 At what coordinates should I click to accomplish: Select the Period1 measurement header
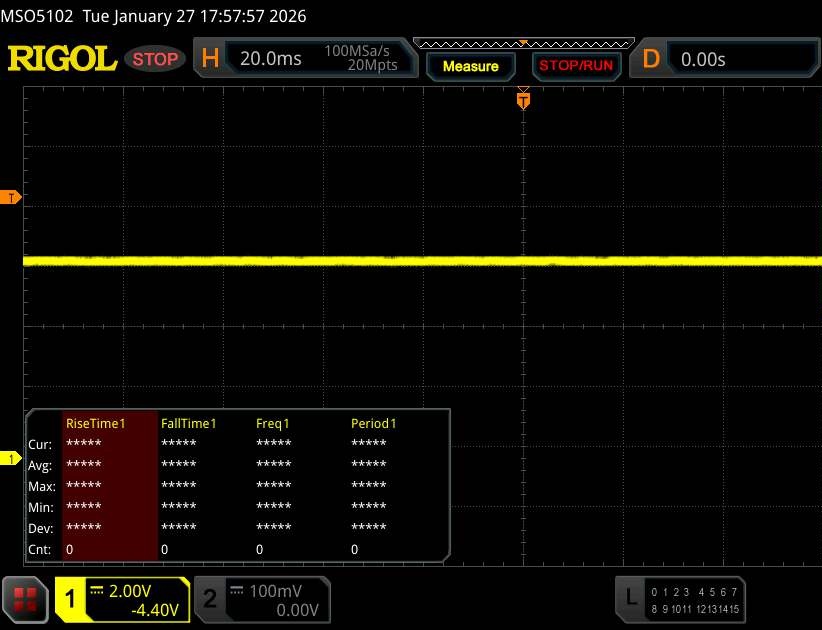tap(374, 423)
